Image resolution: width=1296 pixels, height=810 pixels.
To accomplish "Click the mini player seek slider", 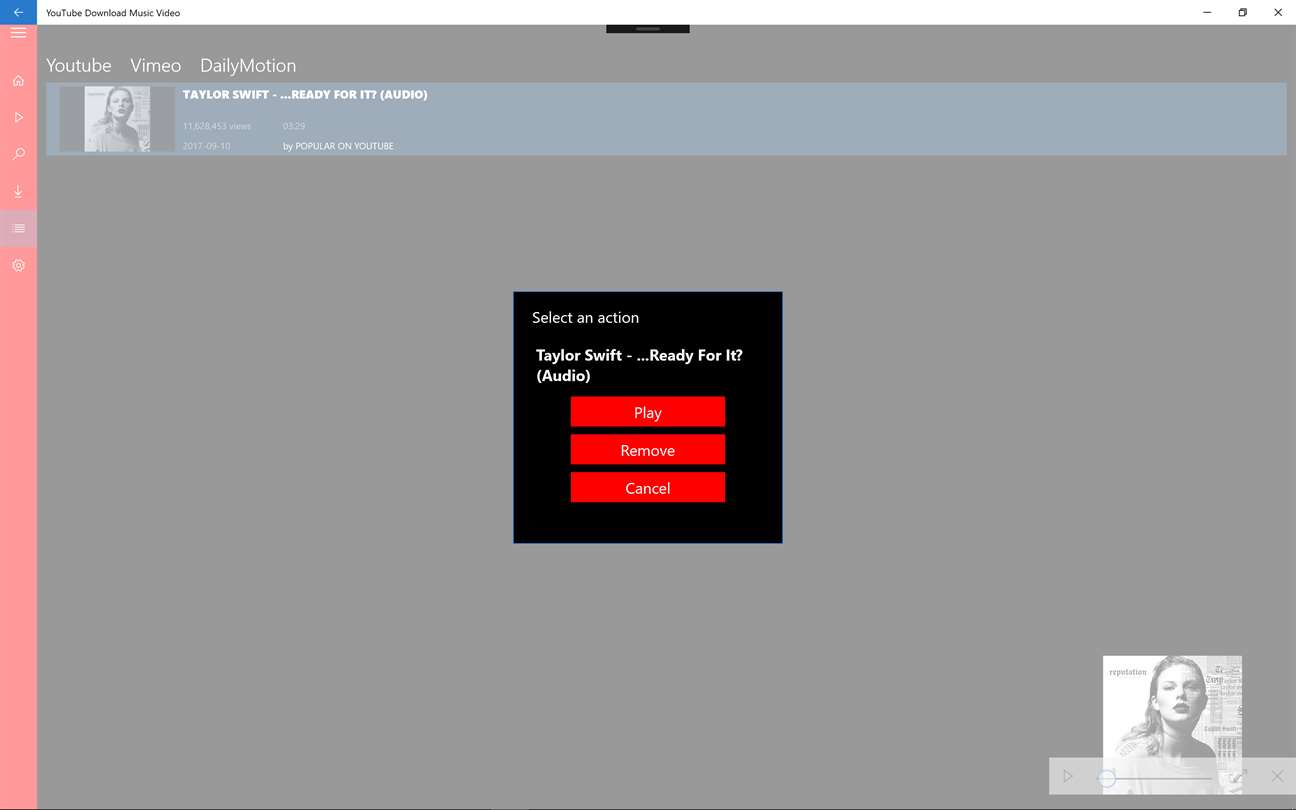I will 1155,777.
